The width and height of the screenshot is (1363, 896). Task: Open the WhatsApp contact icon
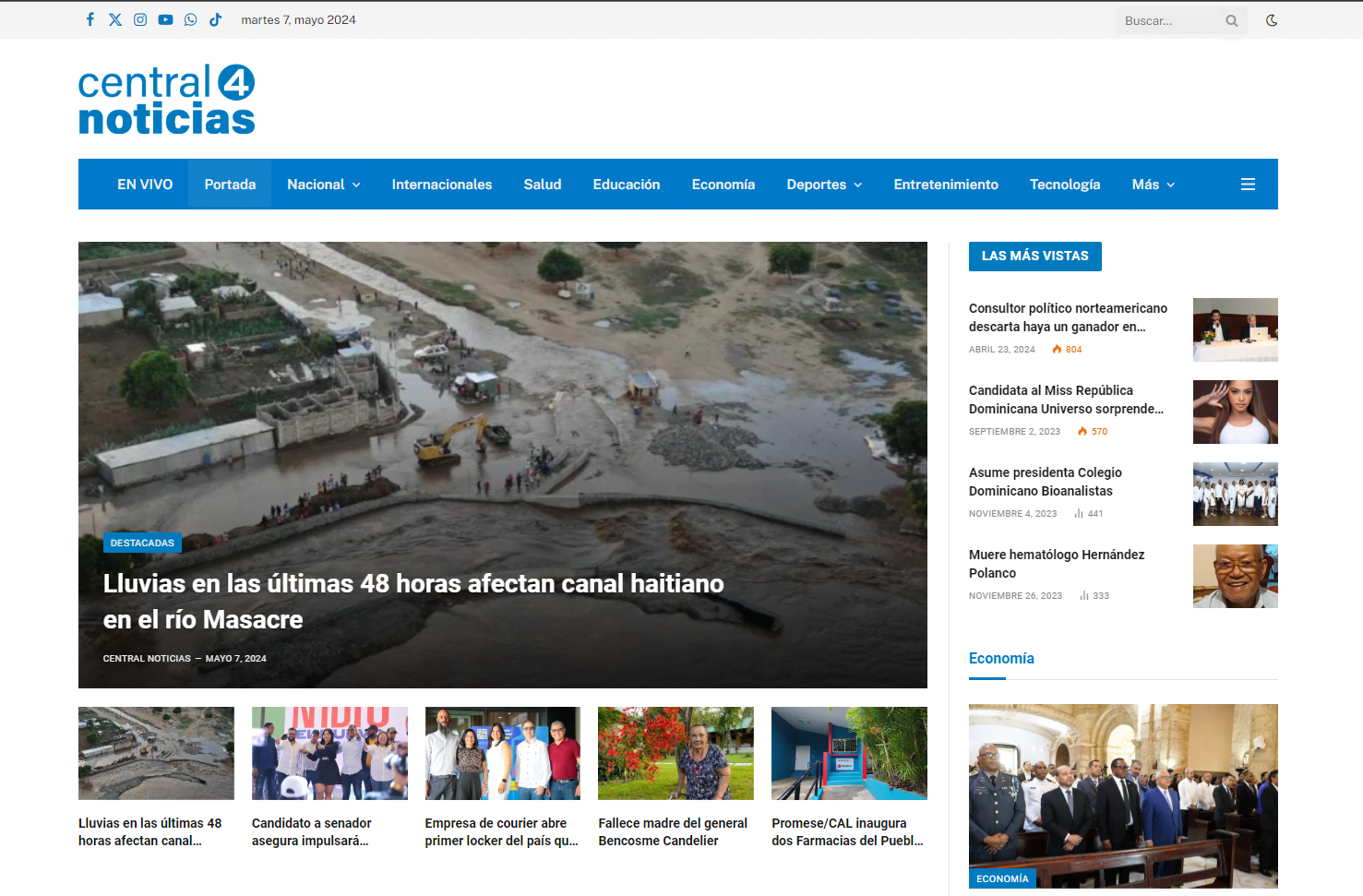(190, 18)
